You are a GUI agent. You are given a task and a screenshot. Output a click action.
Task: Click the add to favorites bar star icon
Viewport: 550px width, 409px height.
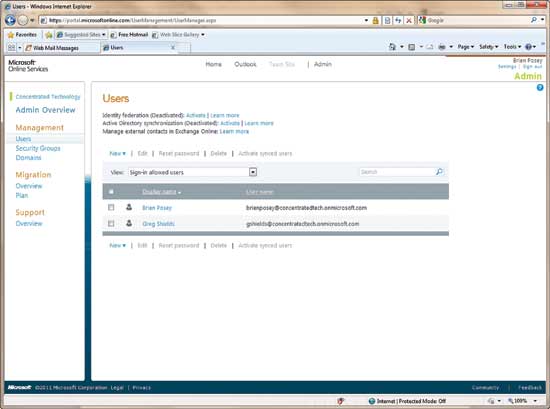pos(49,35)
